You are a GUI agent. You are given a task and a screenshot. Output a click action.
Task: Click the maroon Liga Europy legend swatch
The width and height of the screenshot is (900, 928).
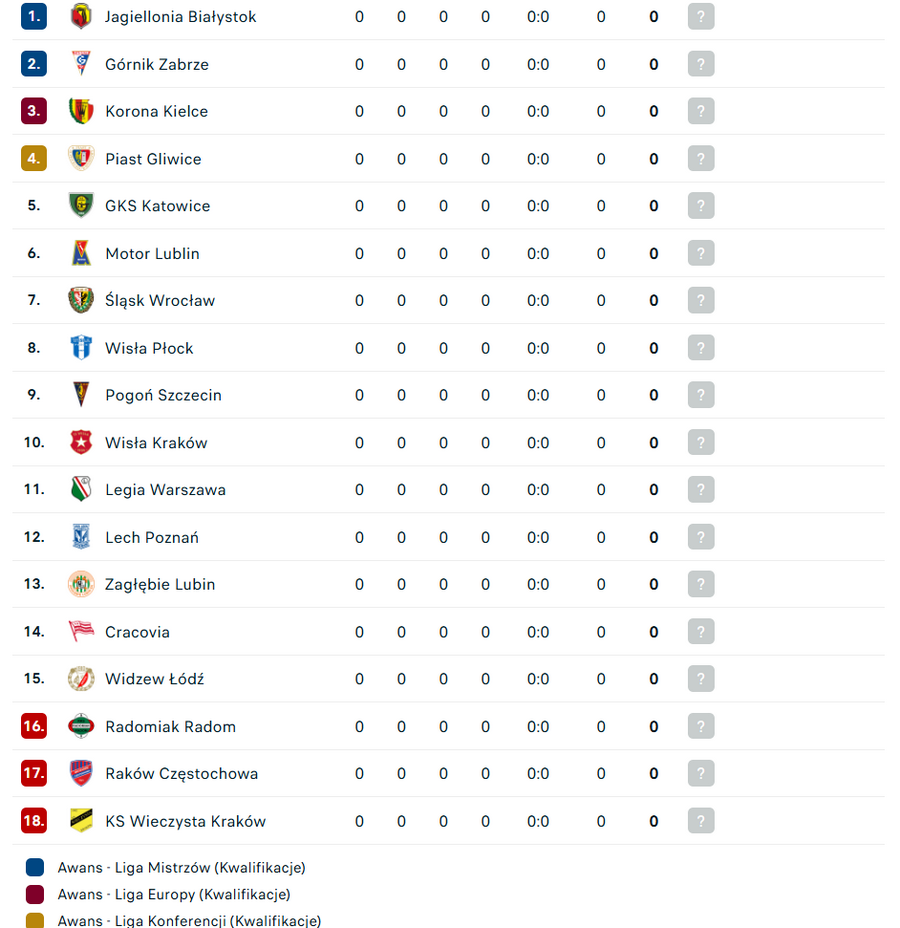pyautogui.click(x=35, y=894)
